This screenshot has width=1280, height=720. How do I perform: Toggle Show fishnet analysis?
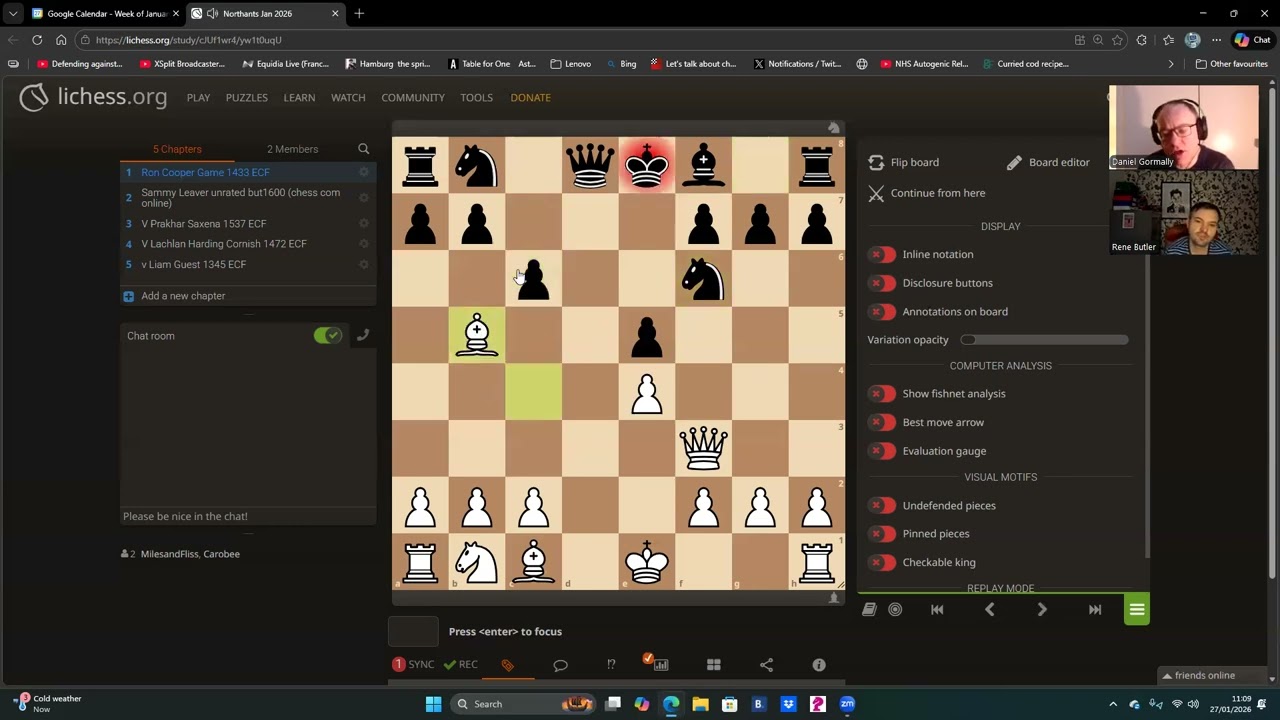882,394
